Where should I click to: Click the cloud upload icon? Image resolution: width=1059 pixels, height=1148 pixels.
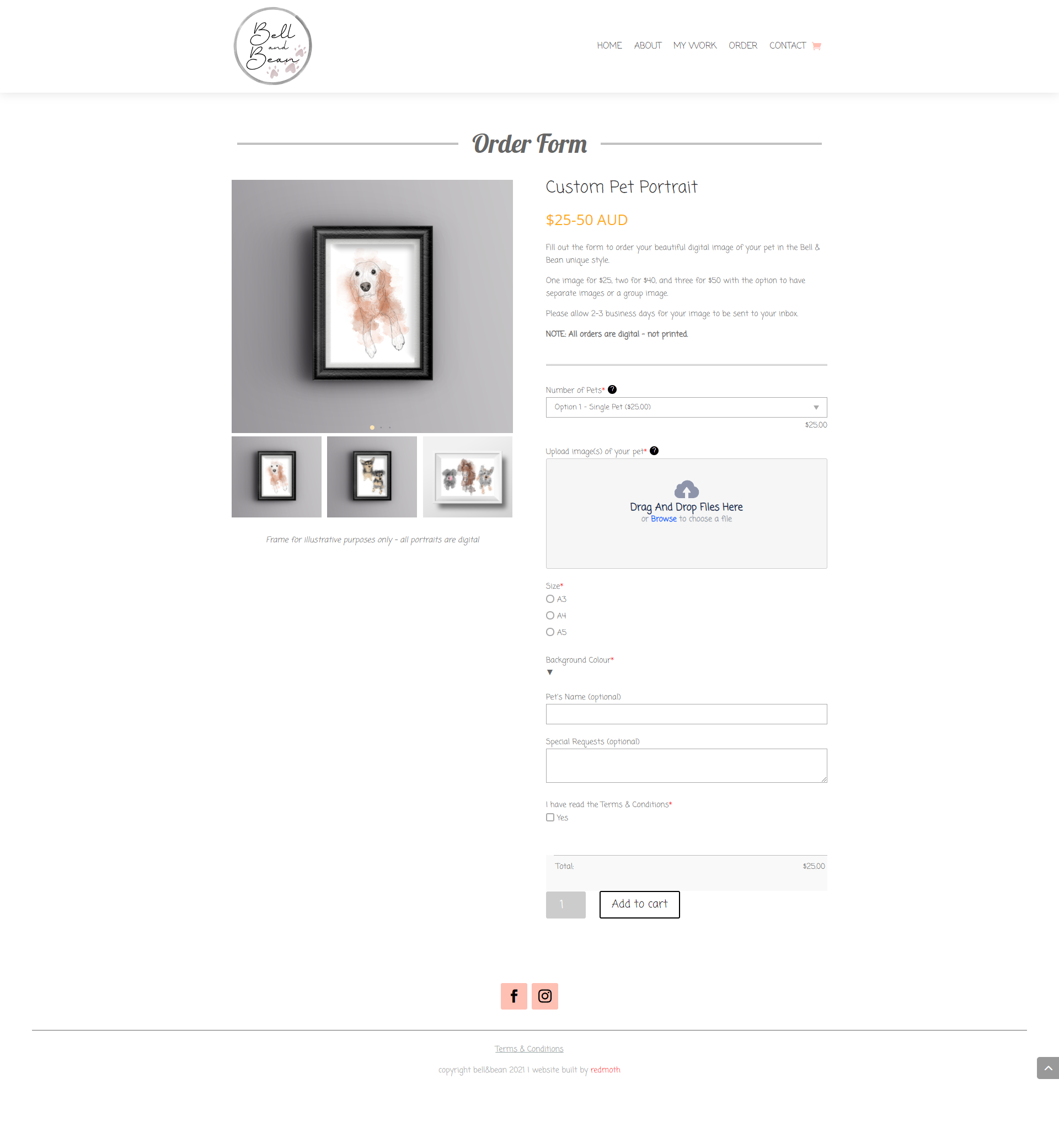[687, 489]
